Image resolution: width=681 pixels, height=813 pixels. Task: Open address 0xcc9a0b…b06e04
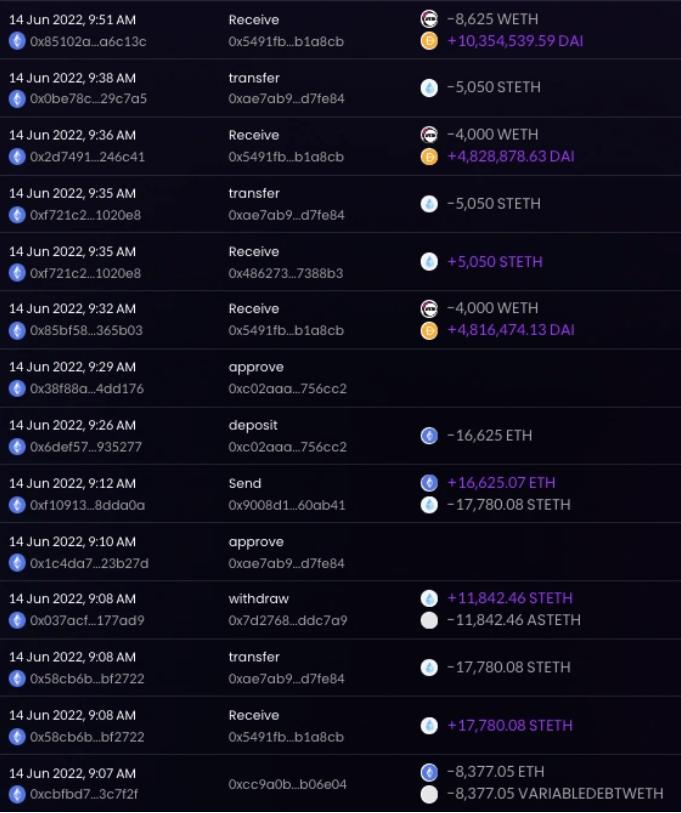tap(287, 784)
